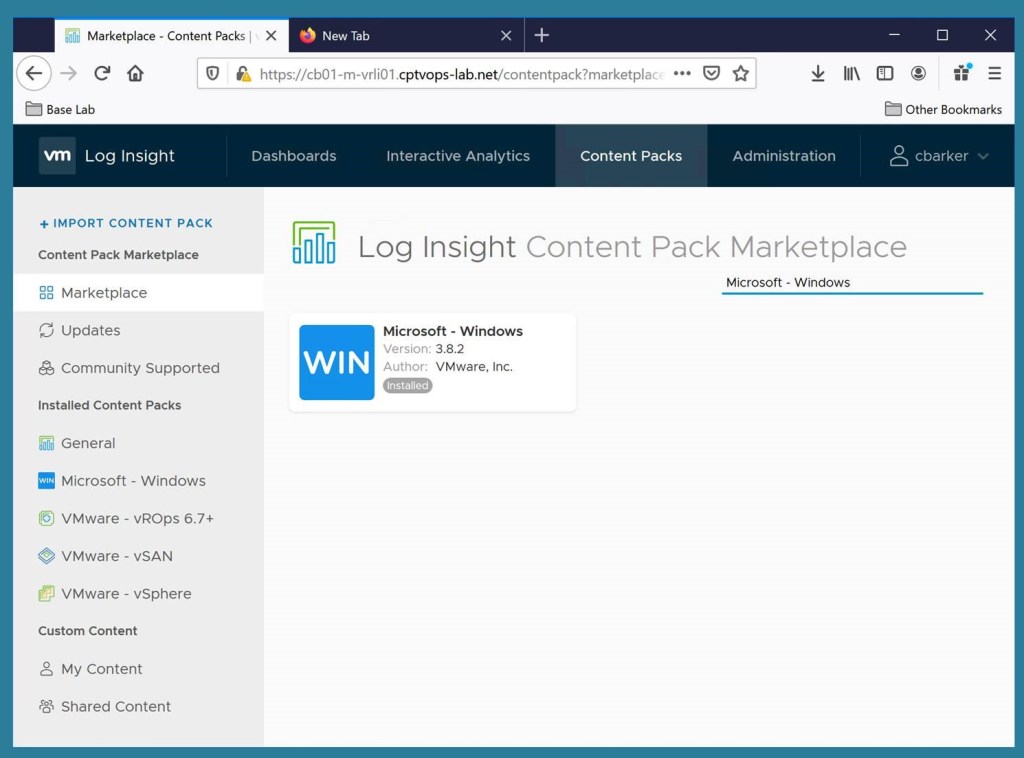Screen dimensions: 1024x758
Task: Click the VMware vSAN content pack icon
Action: coord(46,556)
